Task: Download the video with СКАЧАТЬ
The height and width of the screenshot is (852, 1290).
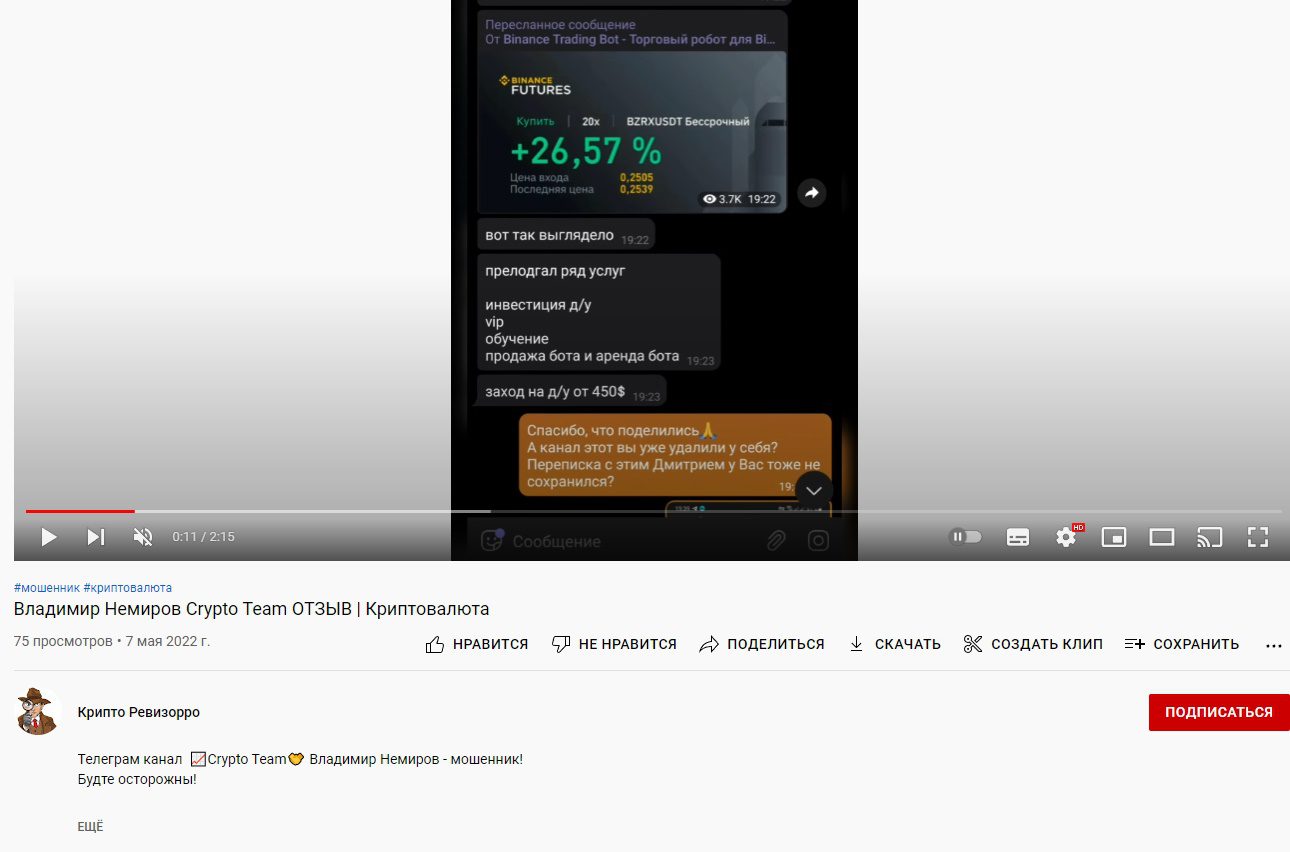Action: click(894, 644)
